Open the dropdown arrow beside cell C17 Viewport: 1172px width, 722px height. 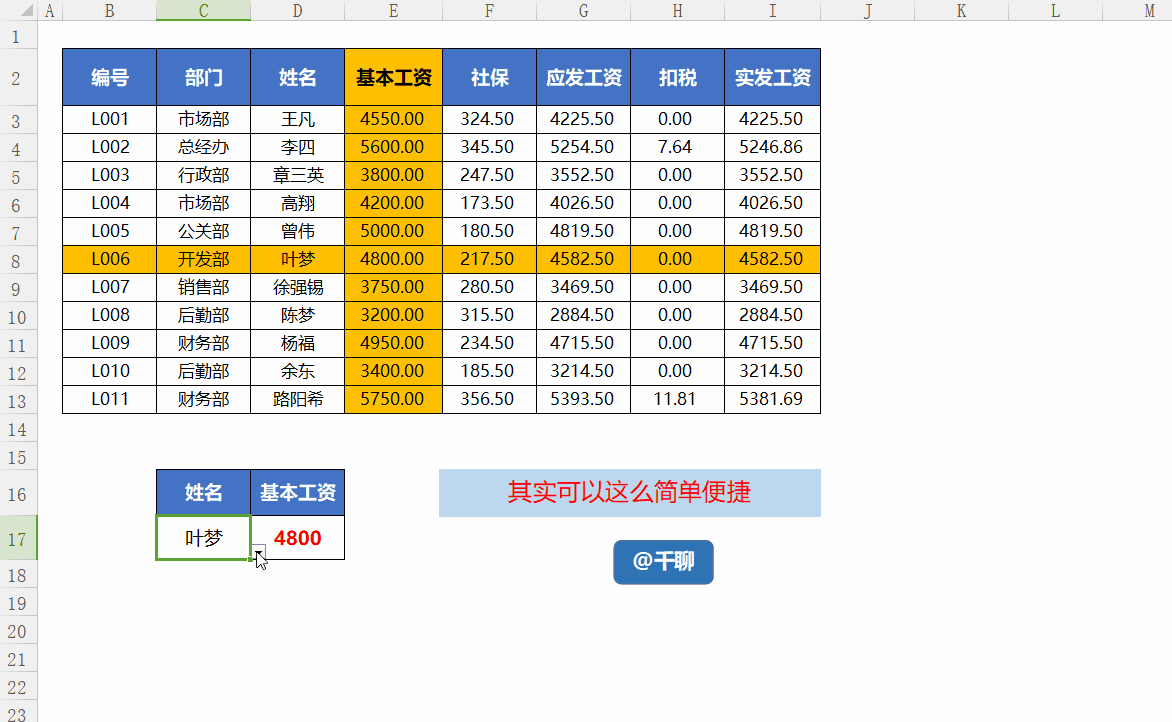pyautogui.click(x=259, y=552)
